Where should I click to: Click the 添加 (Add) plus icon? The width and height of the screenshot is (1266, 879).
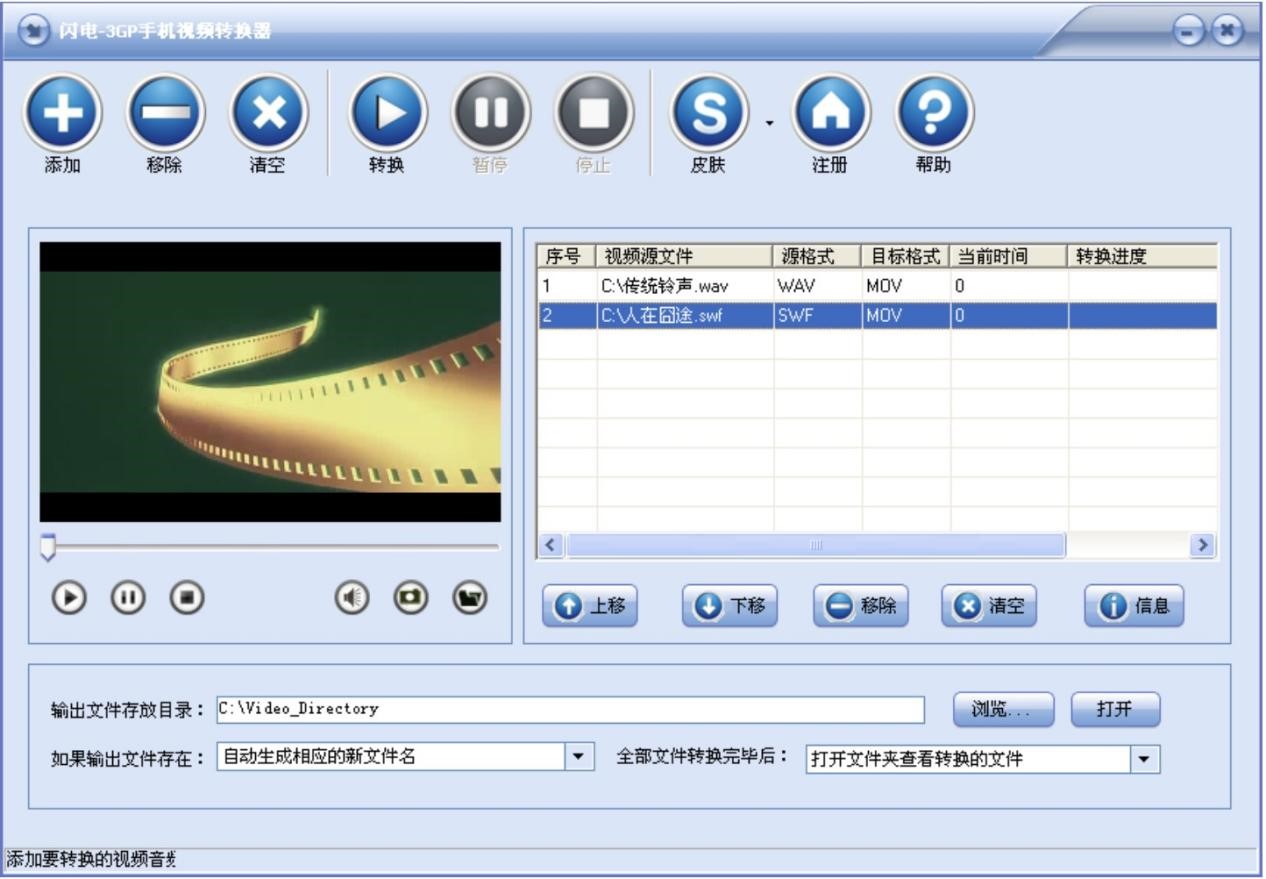(63, 113)
